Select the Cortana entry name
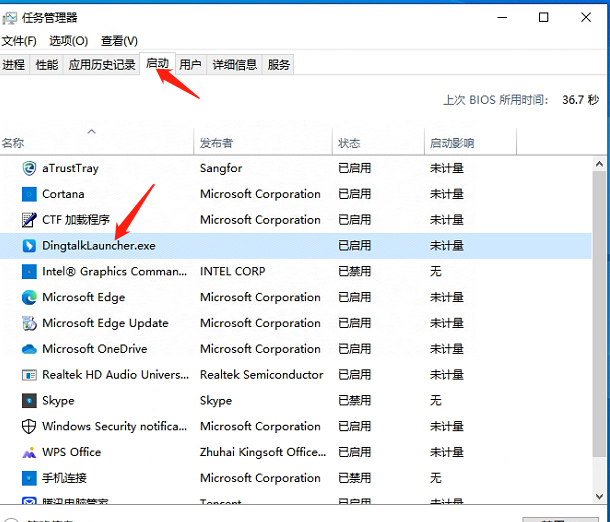610x522 pixels. coord(63,194)
